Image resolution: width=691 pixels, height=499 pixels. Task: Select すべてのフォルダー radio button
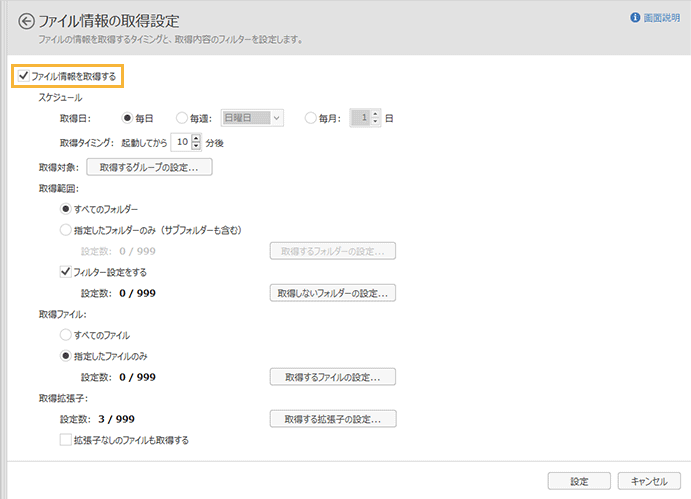coord(65,209)
